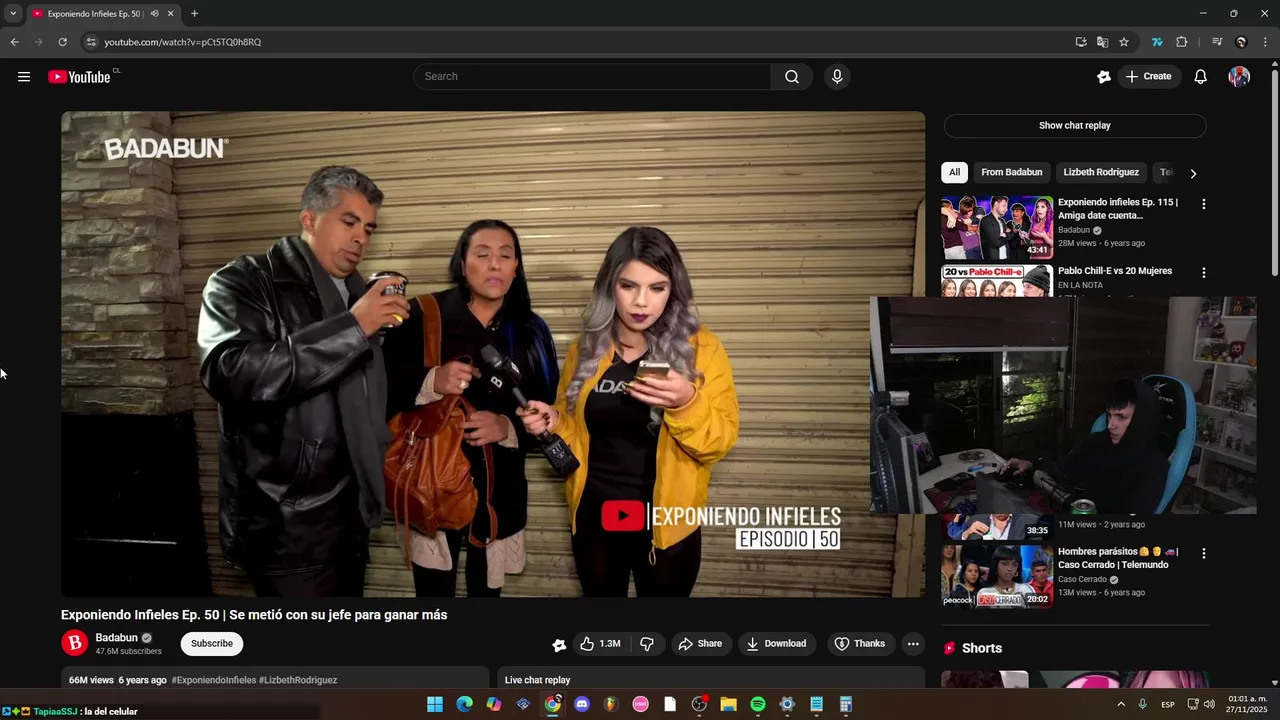The image size is (1280, 720).
Task: Go back to the previous page
Action: pyautogui.click(x=14, y=42)
